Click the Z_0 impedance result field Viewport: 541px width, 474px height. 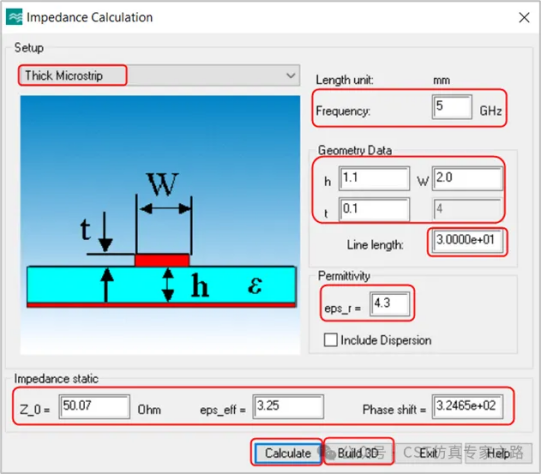[94, 406]
